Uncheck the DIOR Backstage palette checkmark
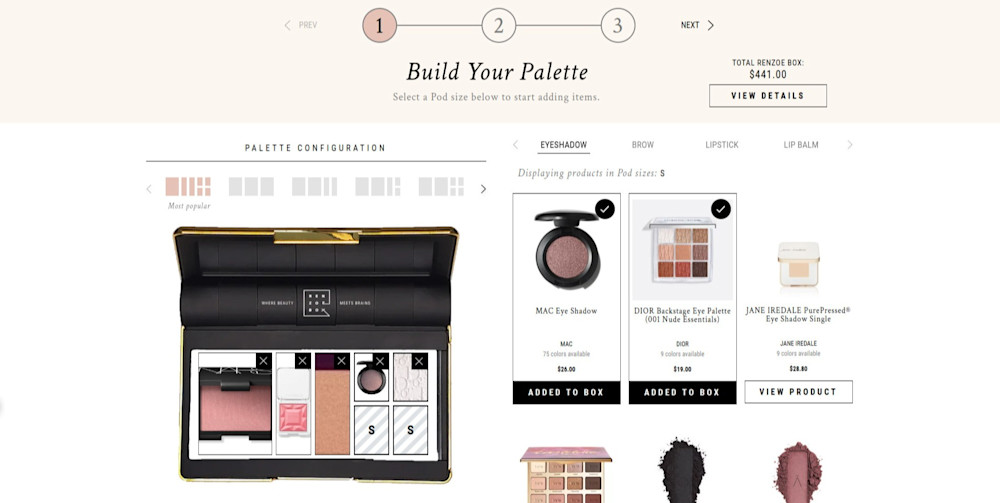 [721, 209]
